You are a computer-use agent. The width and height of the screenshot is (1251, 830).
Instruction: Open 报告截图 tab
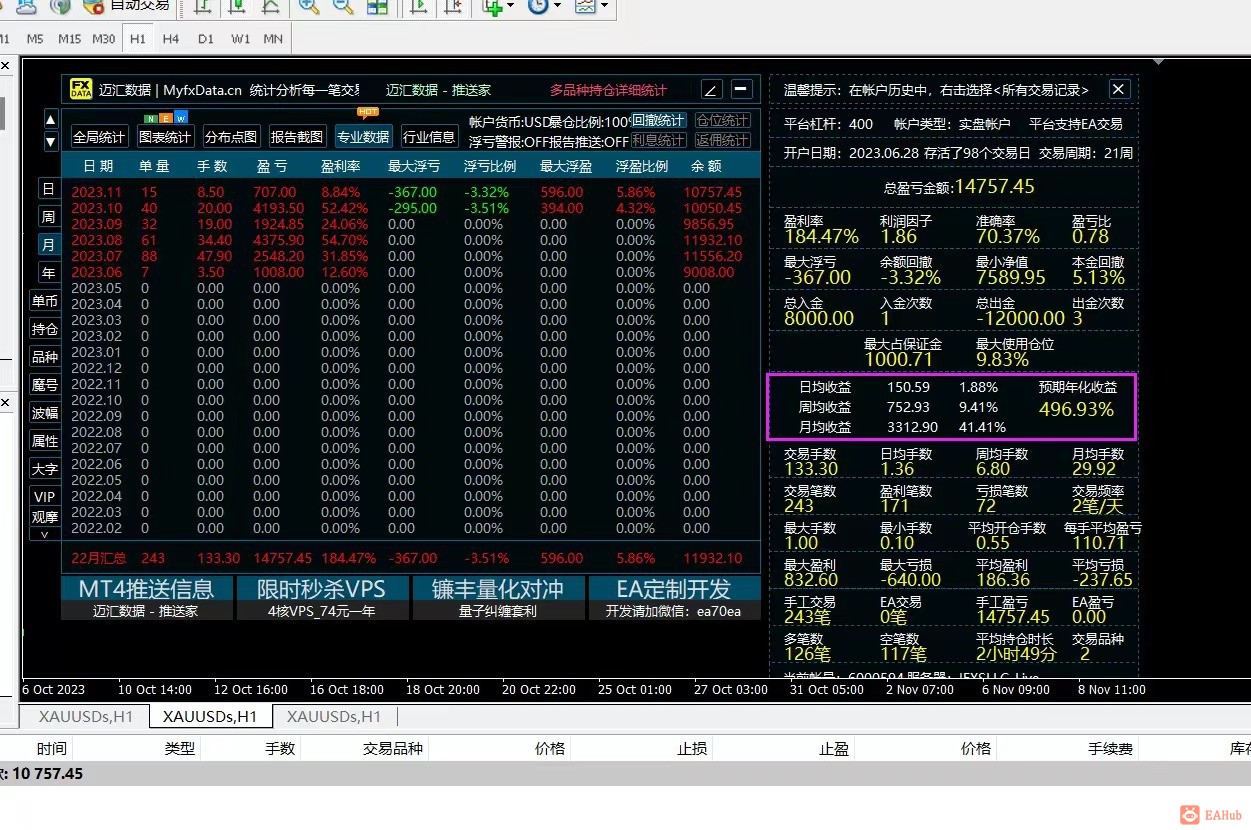point(297,137)
